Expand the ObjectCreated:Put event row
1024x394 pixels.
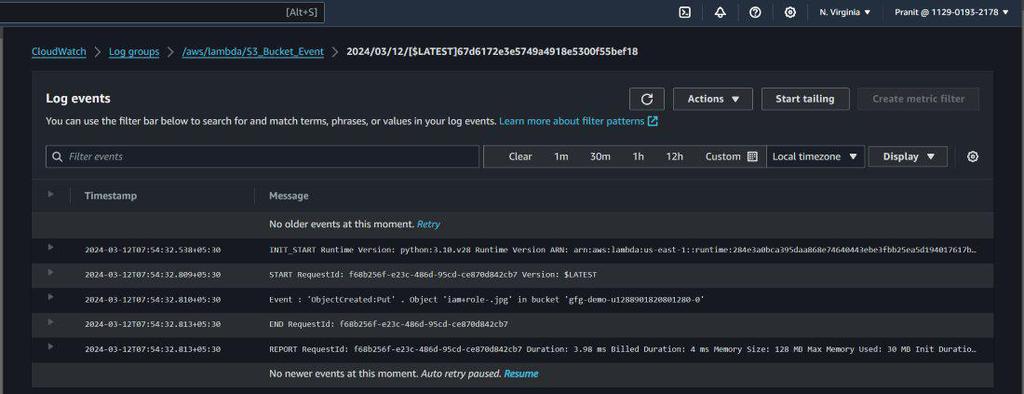51,297
